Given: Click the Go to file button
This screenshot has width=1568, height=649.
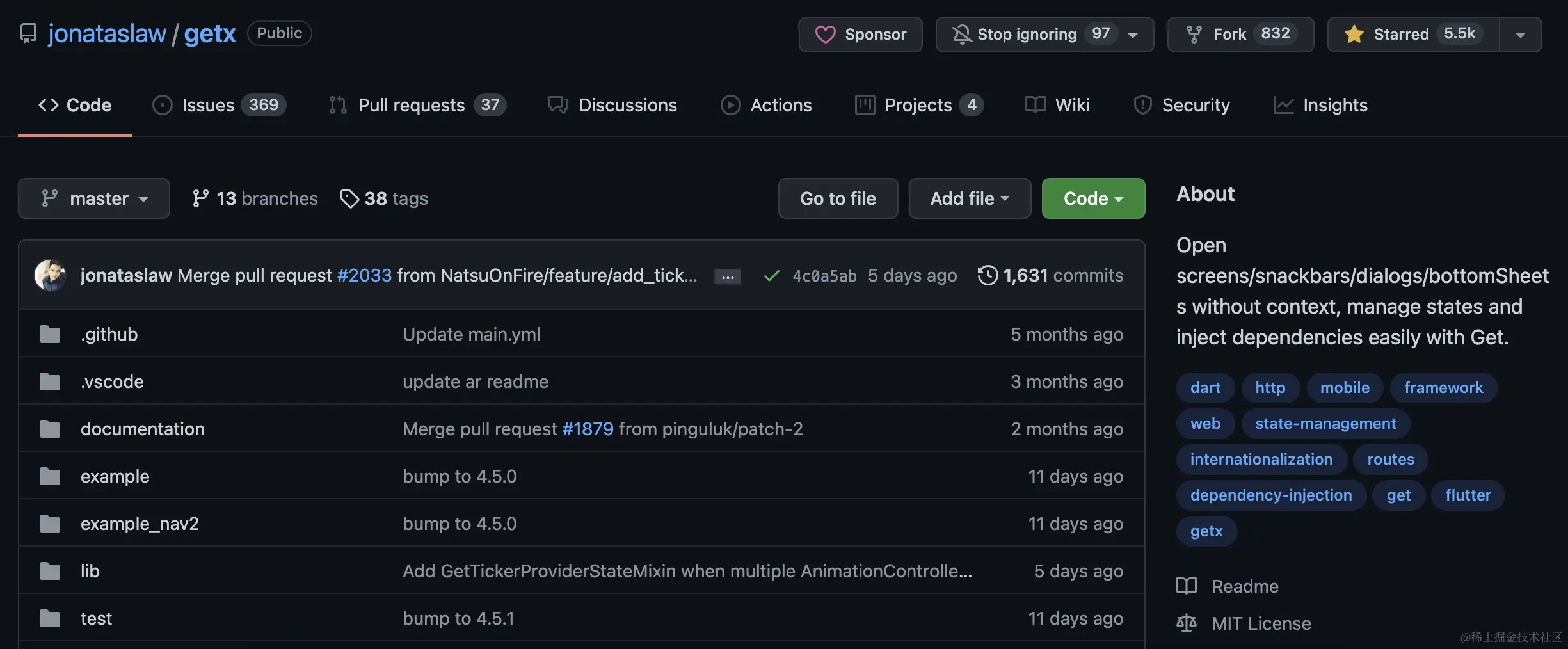Looking at the screenshot, I should coord(838,199).
